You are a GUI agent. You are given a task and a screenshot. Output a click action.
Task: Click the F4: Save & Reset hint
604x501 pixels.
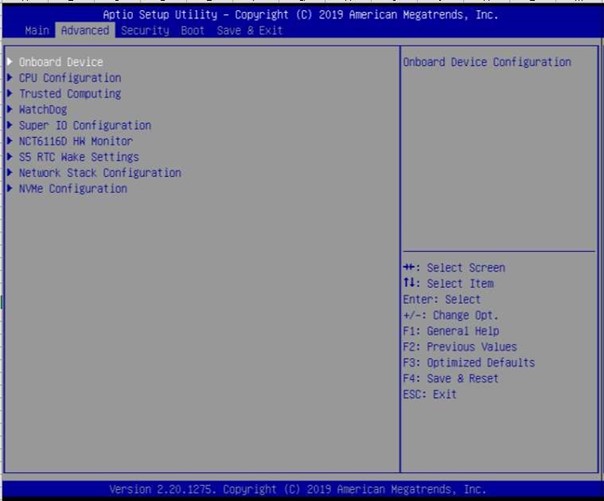[x=450, y=379]
